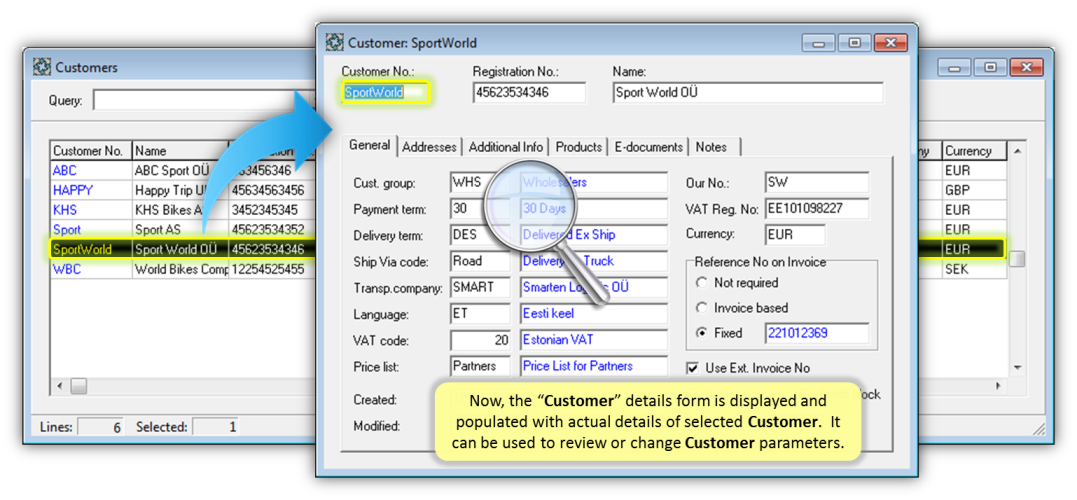Maximize the Customer: SportWorld window
Image resolution: width=1077 pixels, height=500 pixels.
854,43
